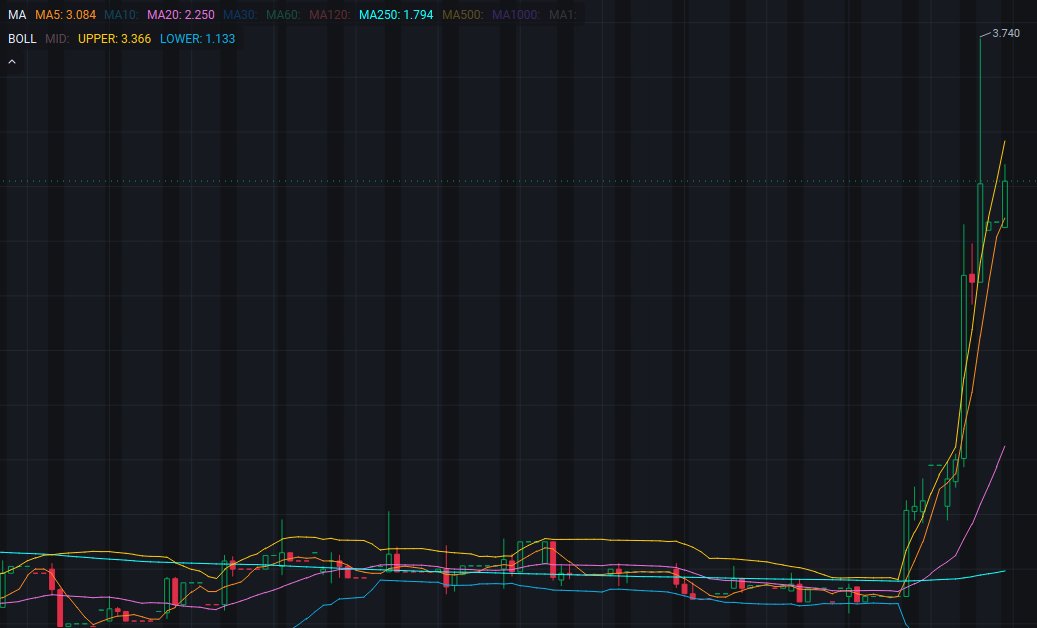
Task: Toggle the dimmed MA60 line label
Action: click(x=283, y=15)
